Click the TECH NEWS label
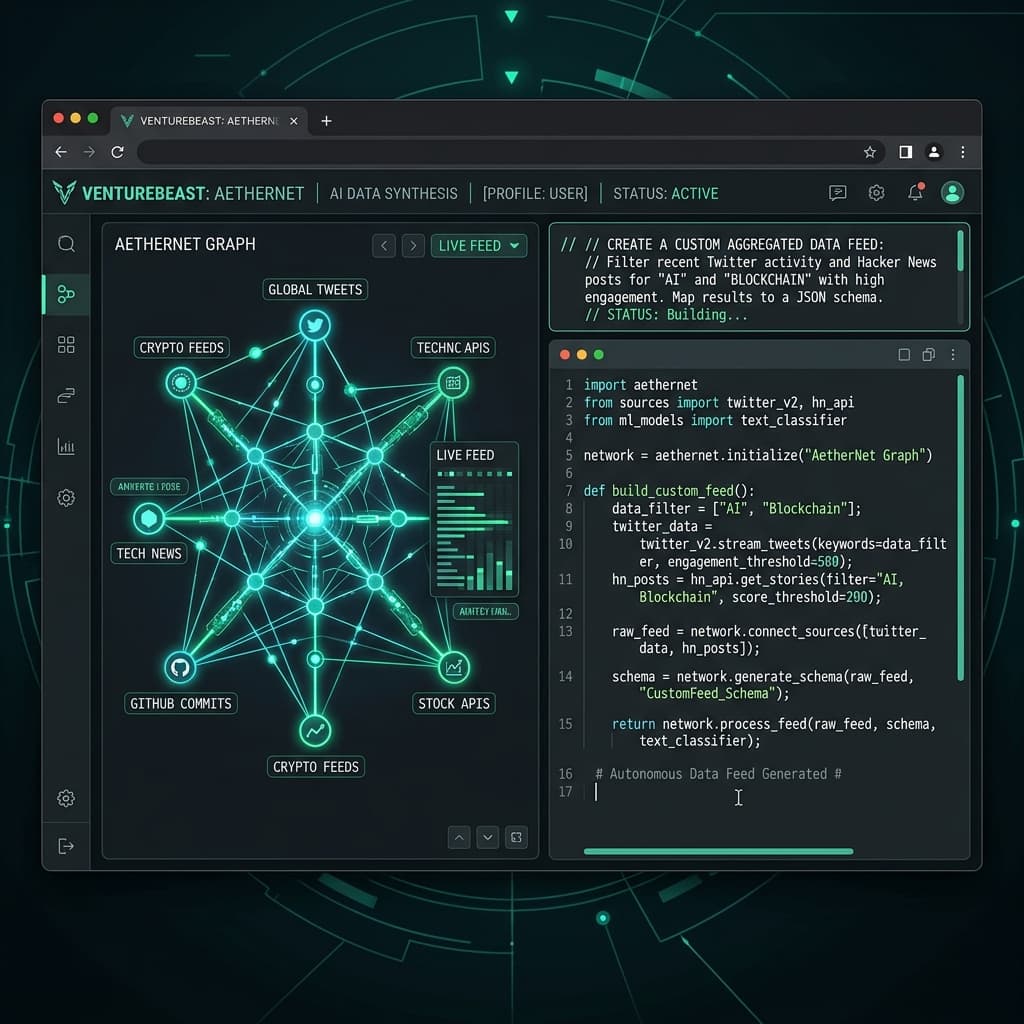Image resolution: width=1024 pixels, height=1024 pixels. pyautogui.click(x=149, y=553)
